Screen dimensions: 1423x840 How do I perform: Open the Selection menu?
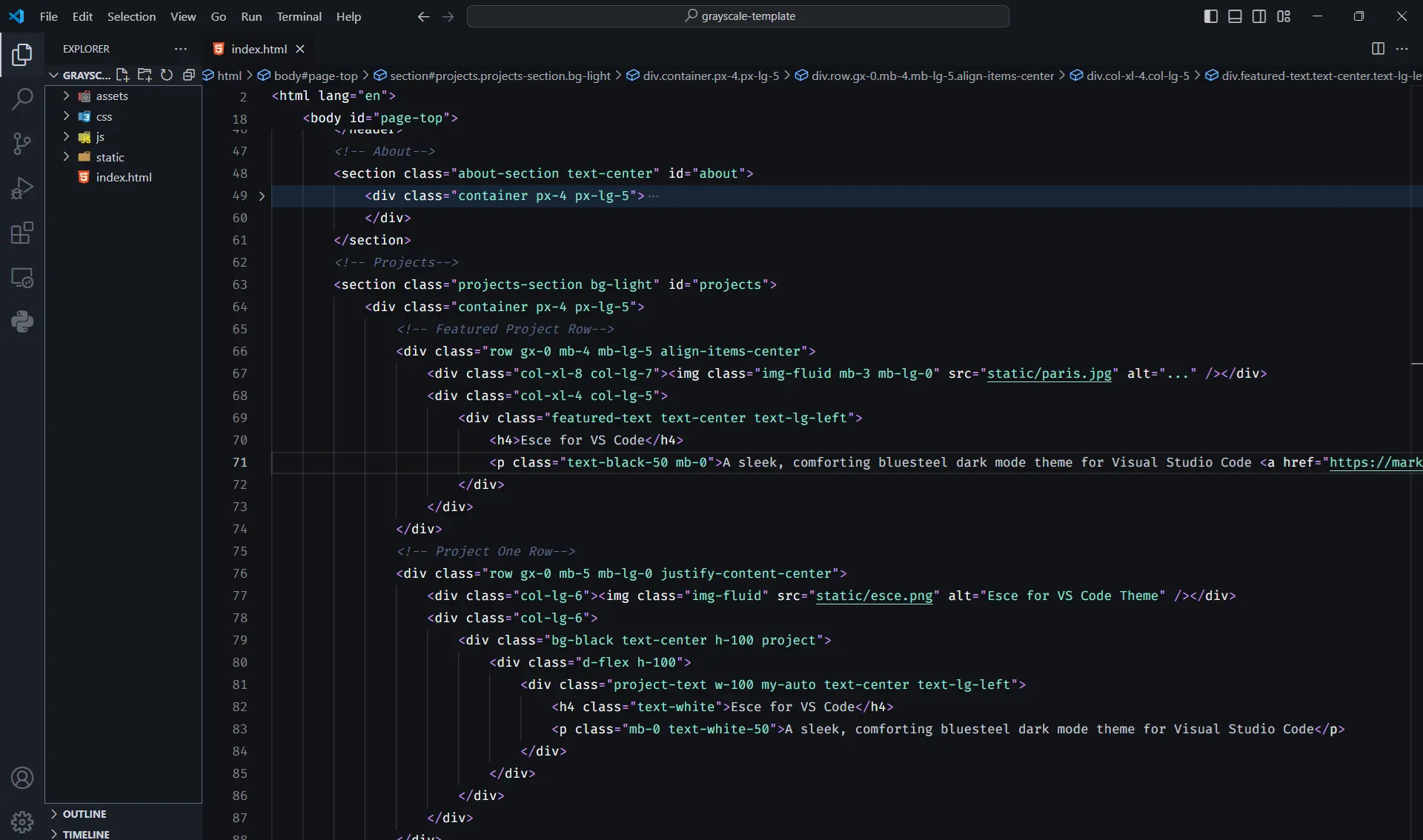coord(131,16)
